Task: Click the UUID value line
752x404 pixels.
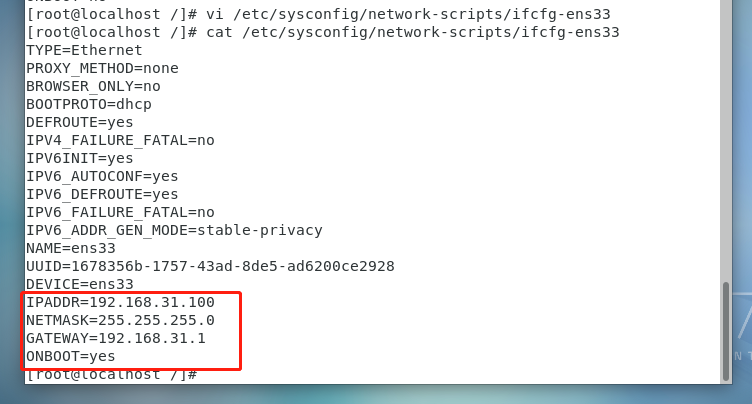Action: (210, 266)
